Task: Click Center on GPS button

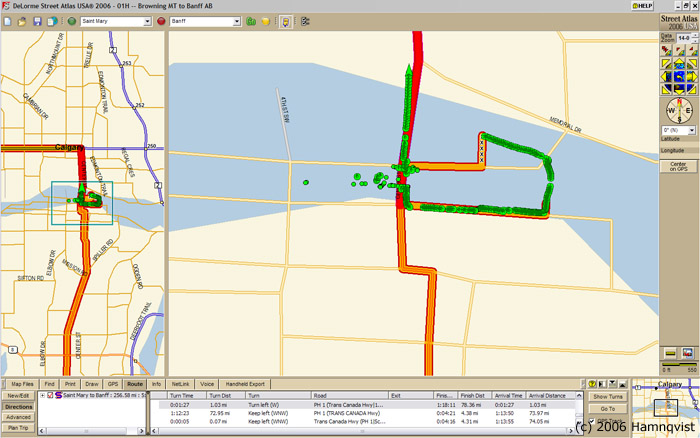Action: [x=678, y=166]
